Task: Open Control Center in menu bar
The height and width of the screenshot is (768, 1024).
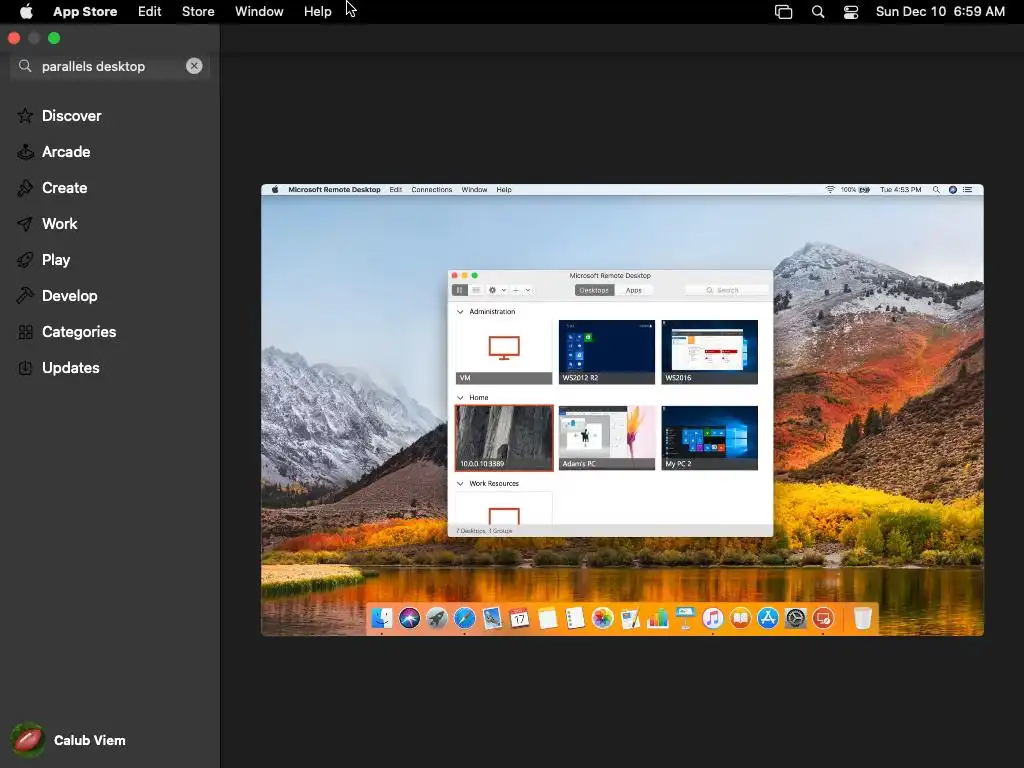Action: [x=851, y=11]
